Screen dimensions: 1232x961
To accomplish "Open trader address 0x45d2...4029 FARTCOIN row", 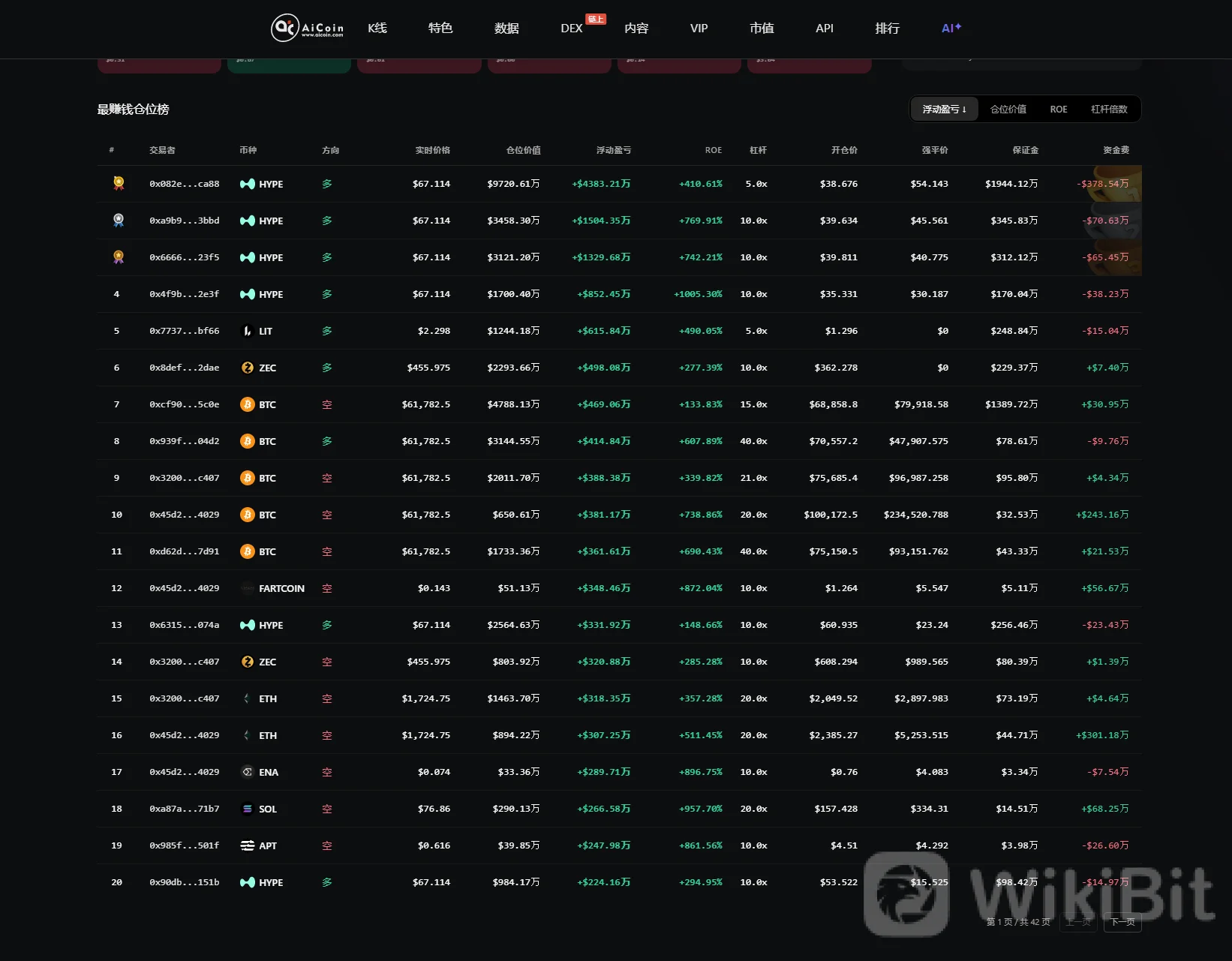I will pos(185,588).
